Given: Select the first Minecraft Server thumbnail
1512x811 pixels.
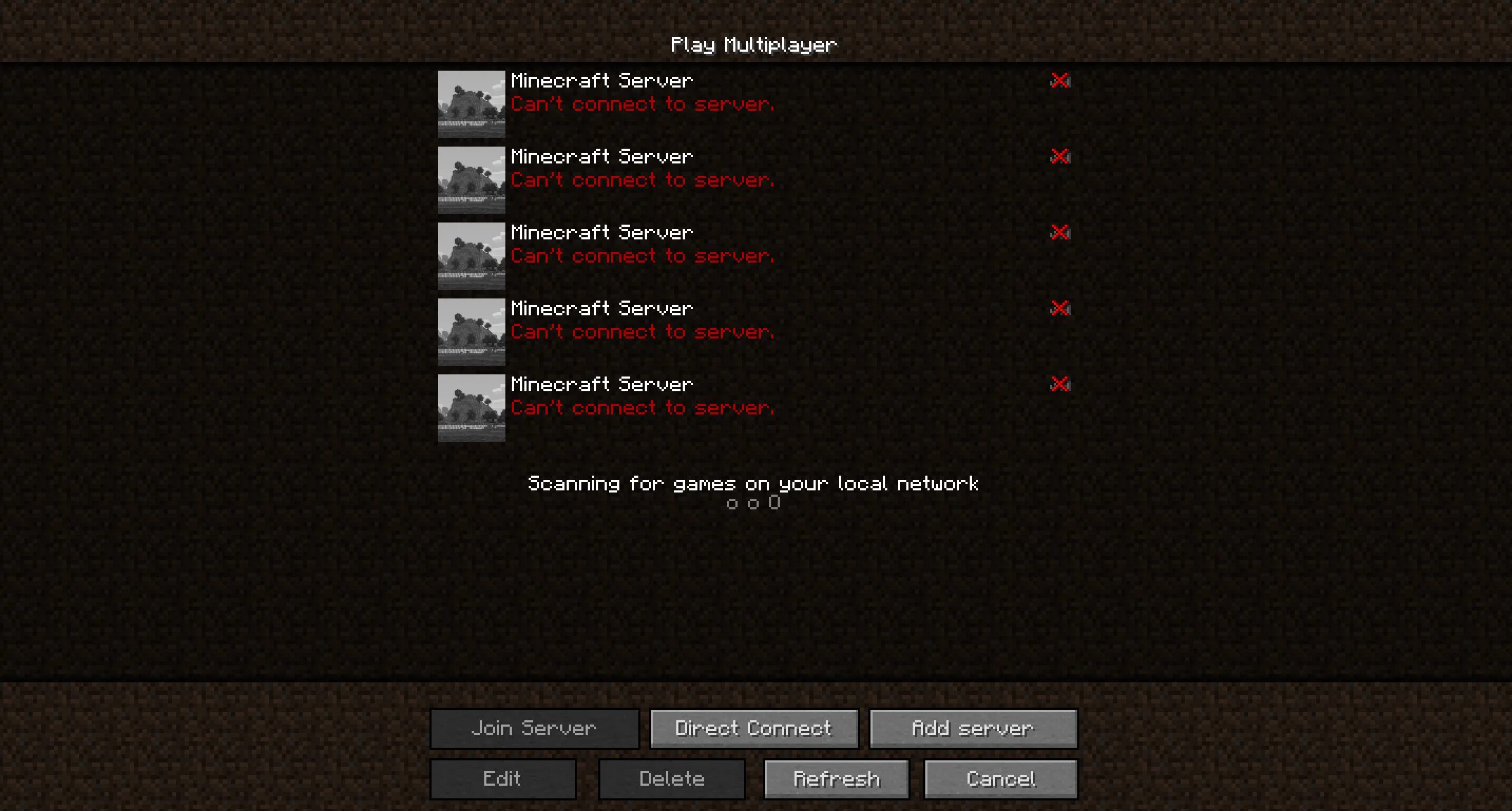Looking at the screenshot, I should [472, 101].
